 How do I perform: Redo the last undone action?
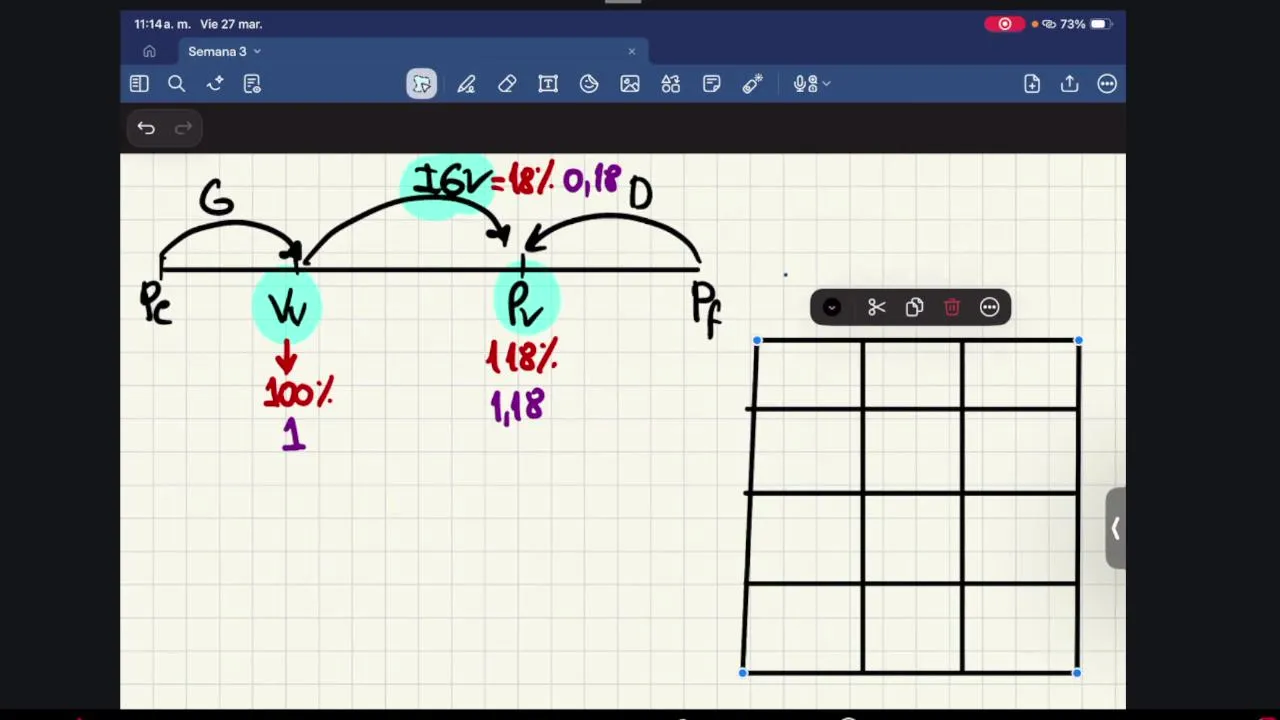point(183,128)
